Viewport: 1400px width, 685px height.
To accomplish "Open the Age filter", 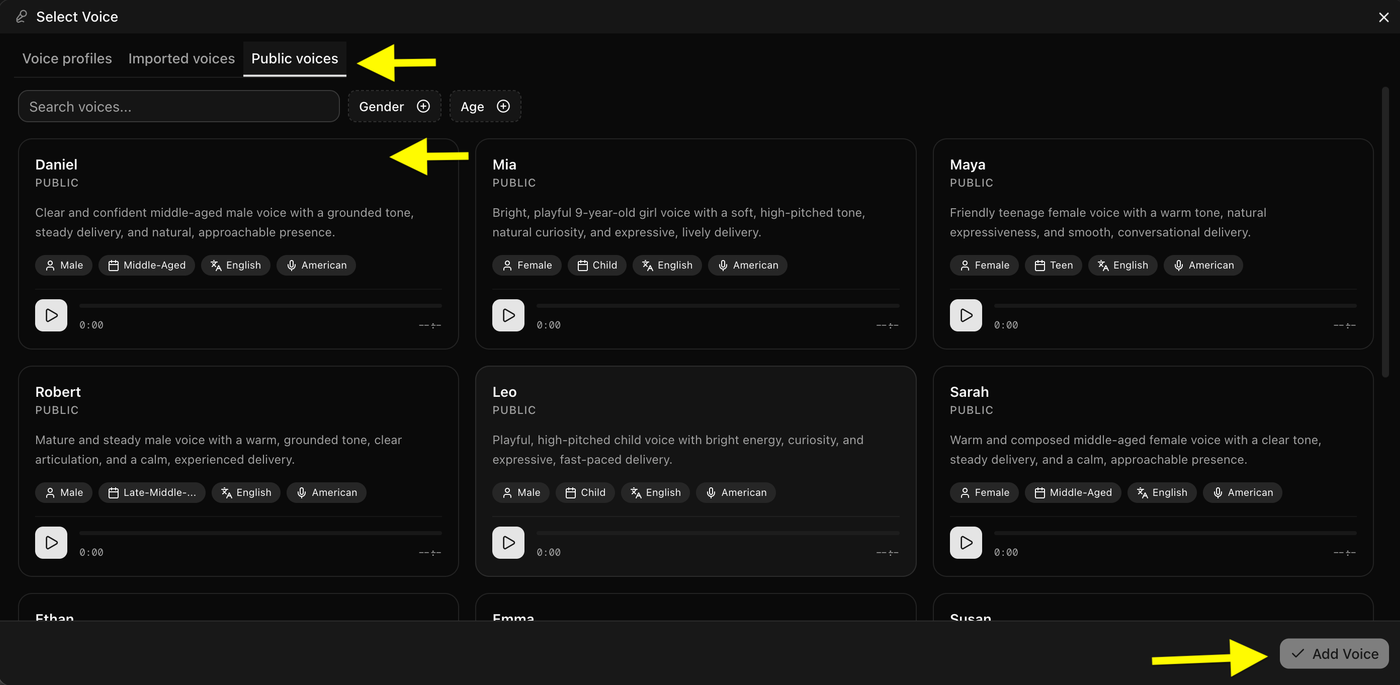I will (x=485, y=106).
